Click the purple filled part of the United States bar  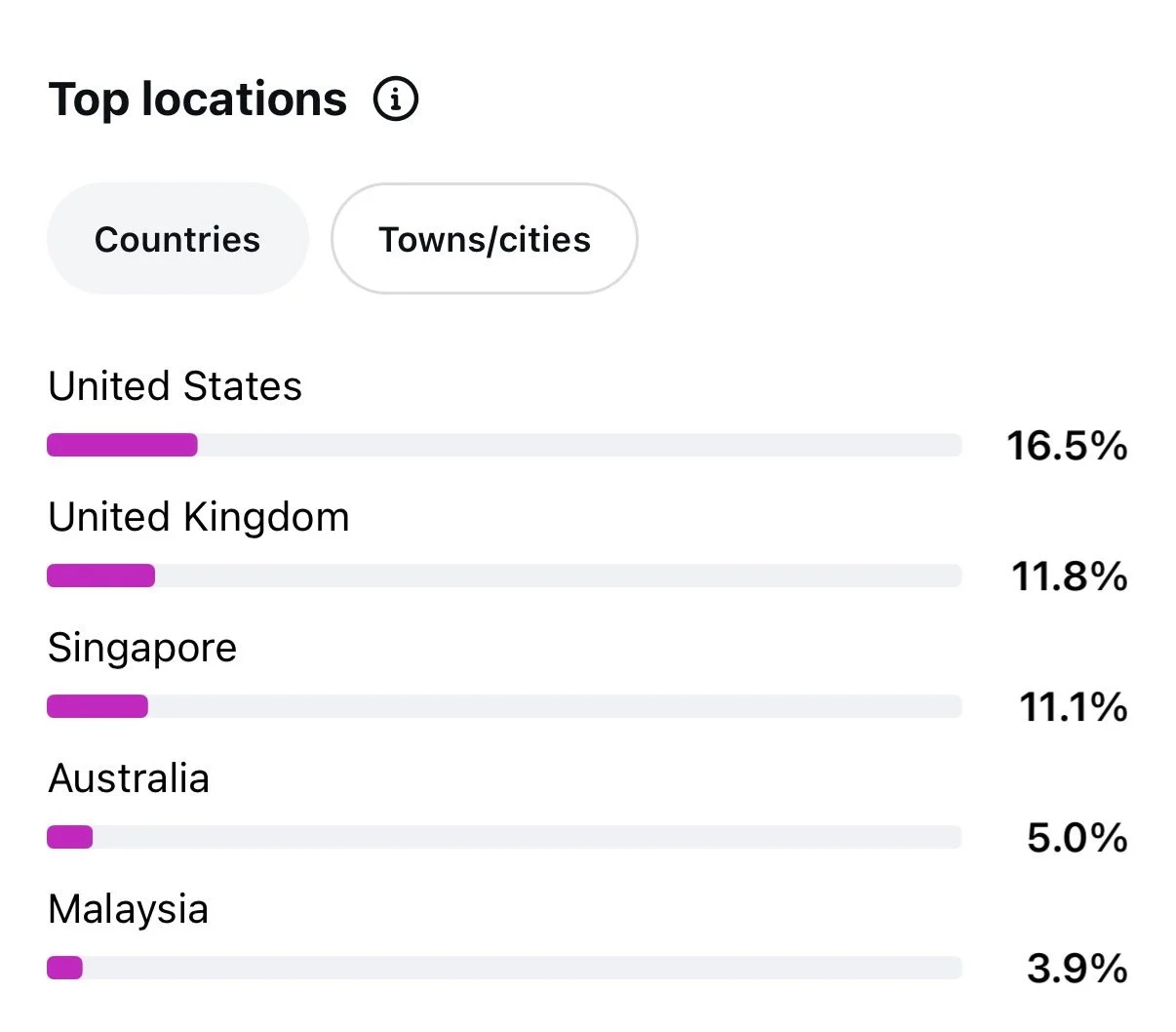pyautogui.click(x=122, y=446)
